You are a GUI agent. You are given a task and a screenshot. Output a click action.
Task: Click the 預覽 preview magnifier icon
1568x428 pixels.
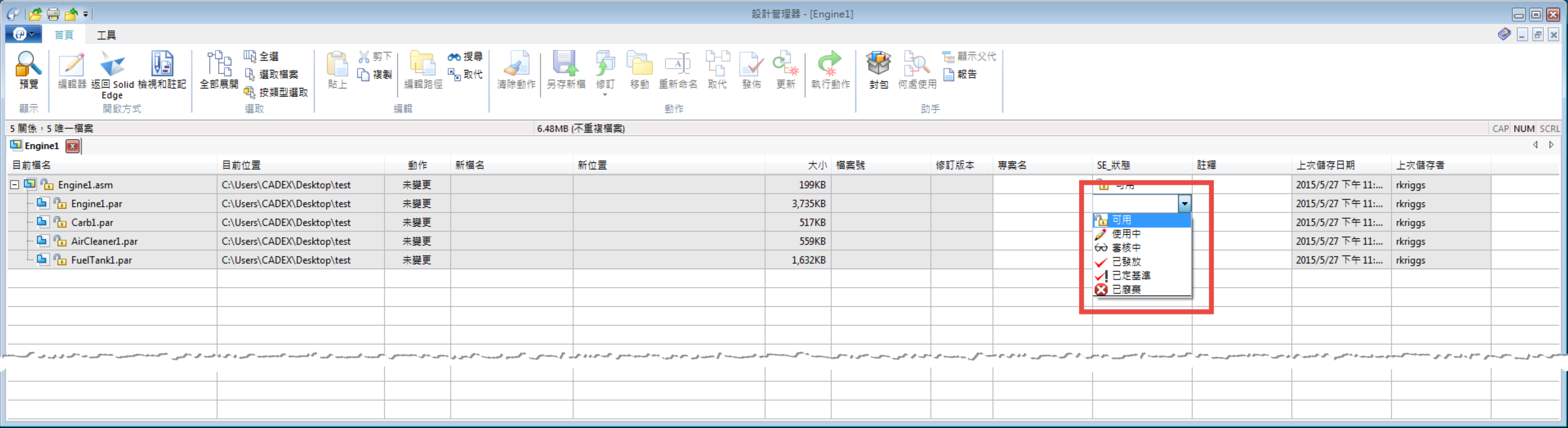coord(28,63)
